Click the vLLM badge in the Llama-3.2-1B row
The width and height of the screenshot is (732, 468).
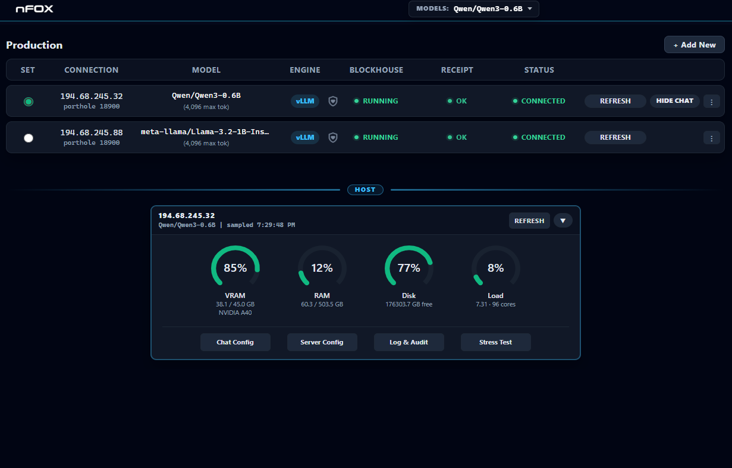(305, 137)
